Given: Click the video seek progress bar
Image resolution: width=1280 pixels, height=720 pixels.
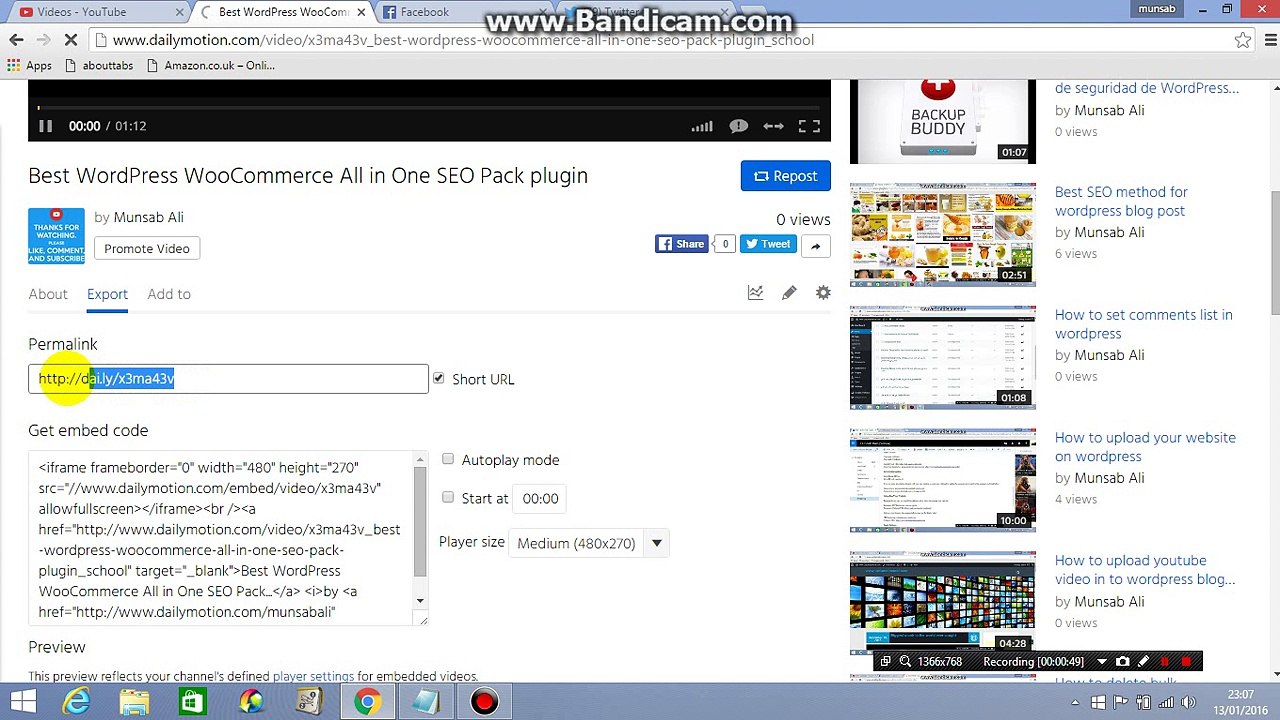Looking at the screenshot, I should point(429,107).
